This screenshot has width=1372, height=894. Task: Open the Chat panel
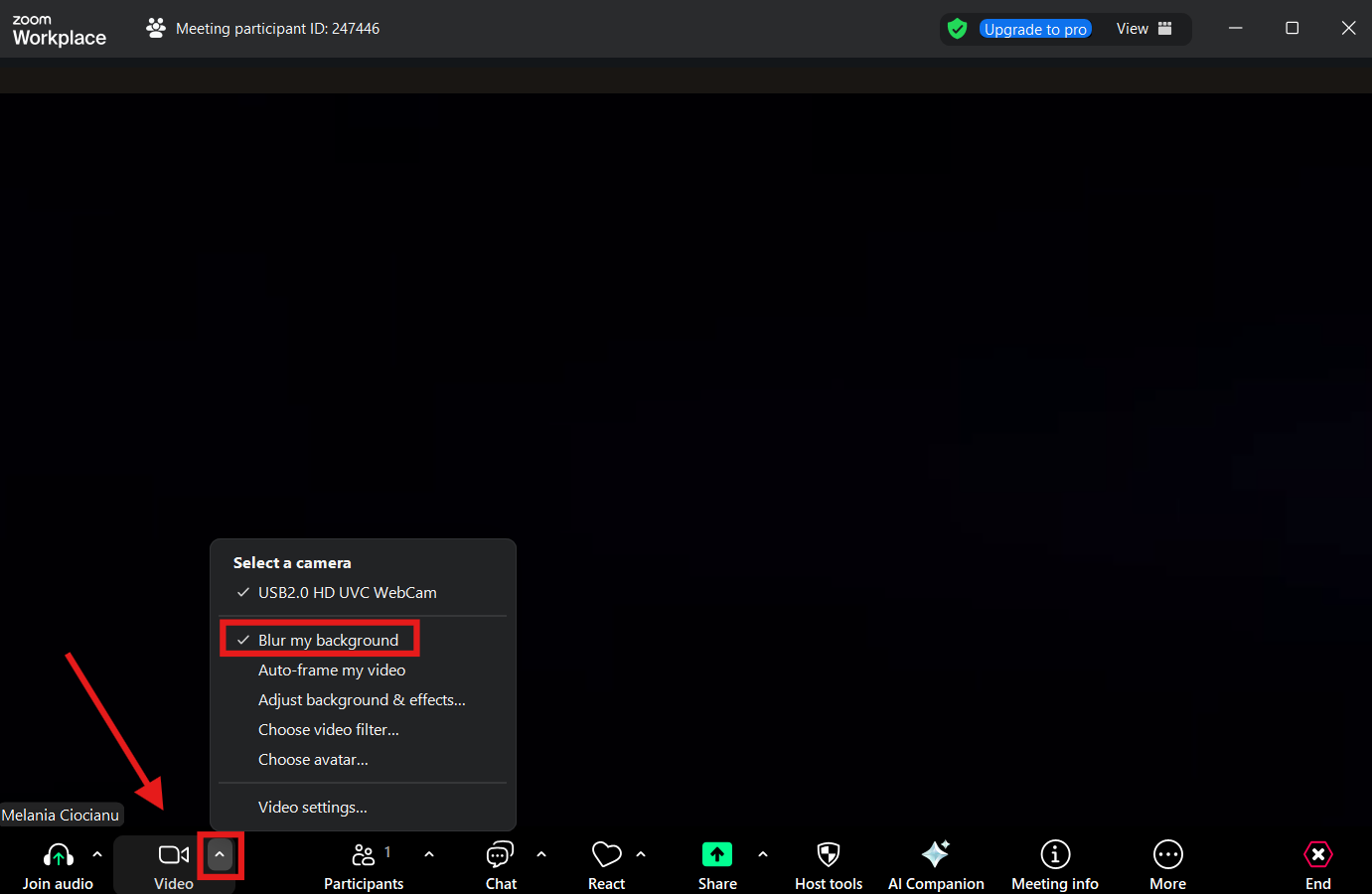[500, 855]
